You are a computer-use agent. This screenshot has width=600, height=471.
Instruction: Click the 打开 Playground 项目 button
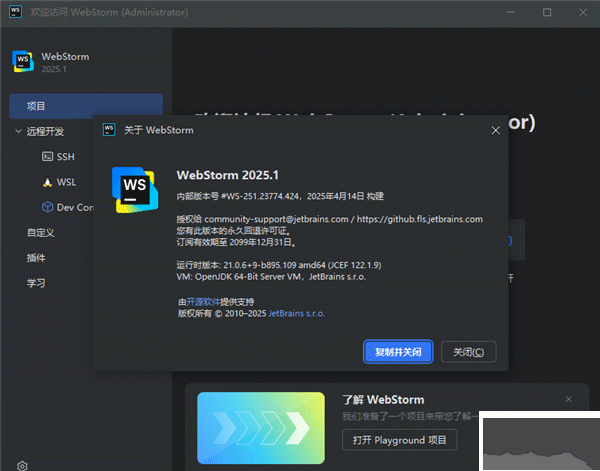399,440
